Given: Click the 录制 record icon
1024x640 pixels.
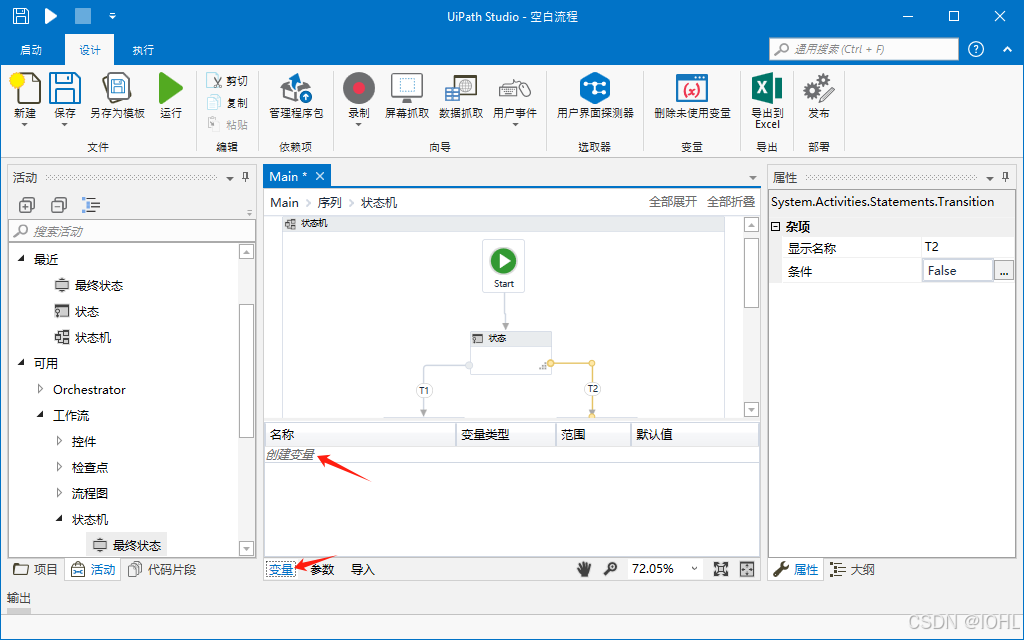Looking at the screenshot, I should tap(359, 89).
